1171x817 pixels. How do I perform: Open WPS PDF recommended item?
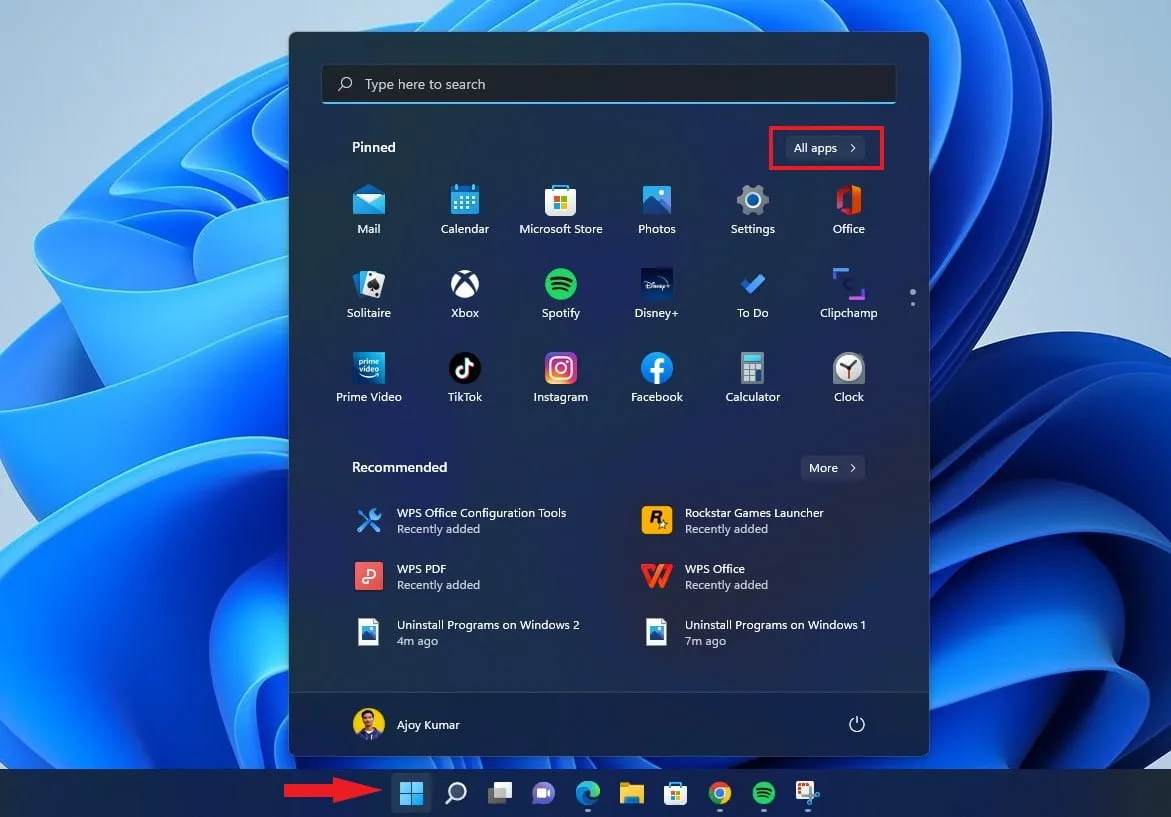coord(420,576)
